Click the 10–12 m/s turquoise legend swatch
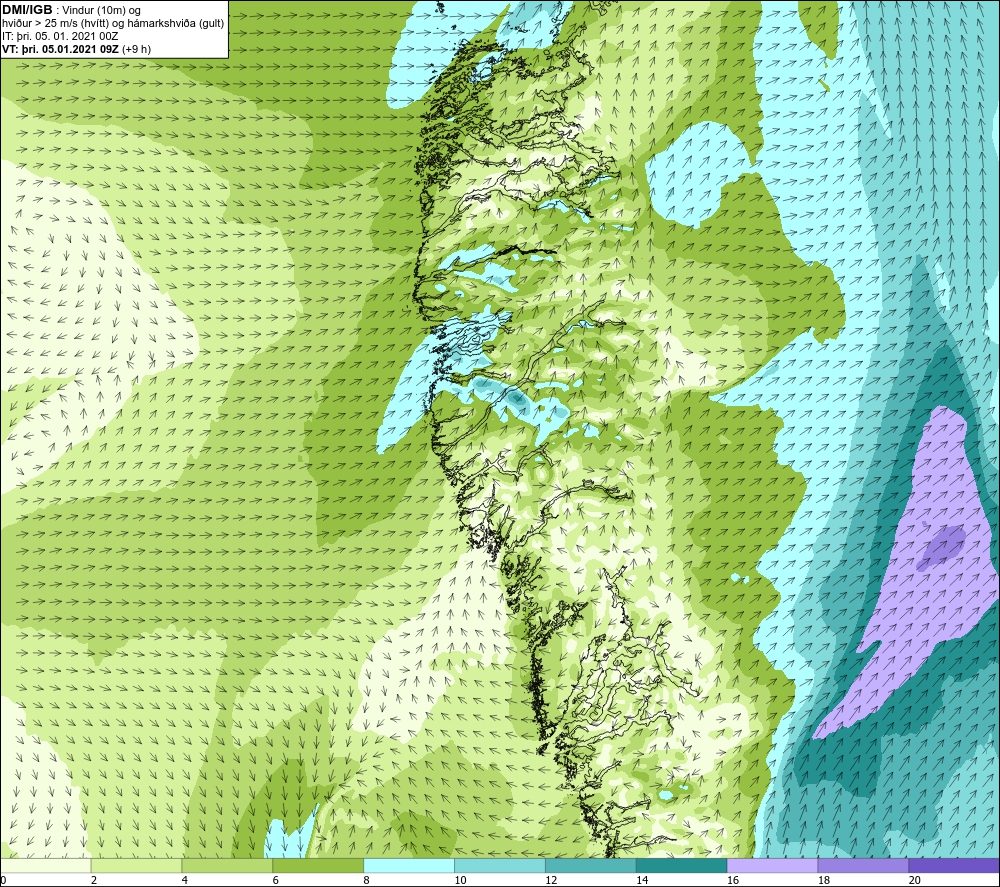1000x887 pixels. click(x=499, y=865)
